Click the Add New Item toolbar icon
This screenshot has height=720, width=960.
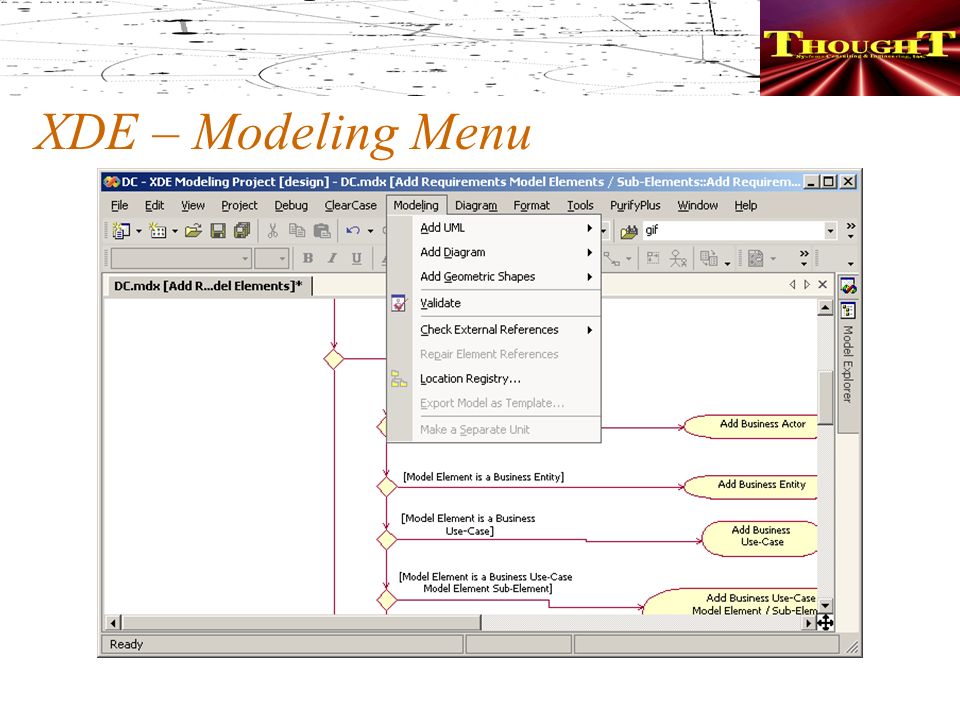tap(158, 230)
